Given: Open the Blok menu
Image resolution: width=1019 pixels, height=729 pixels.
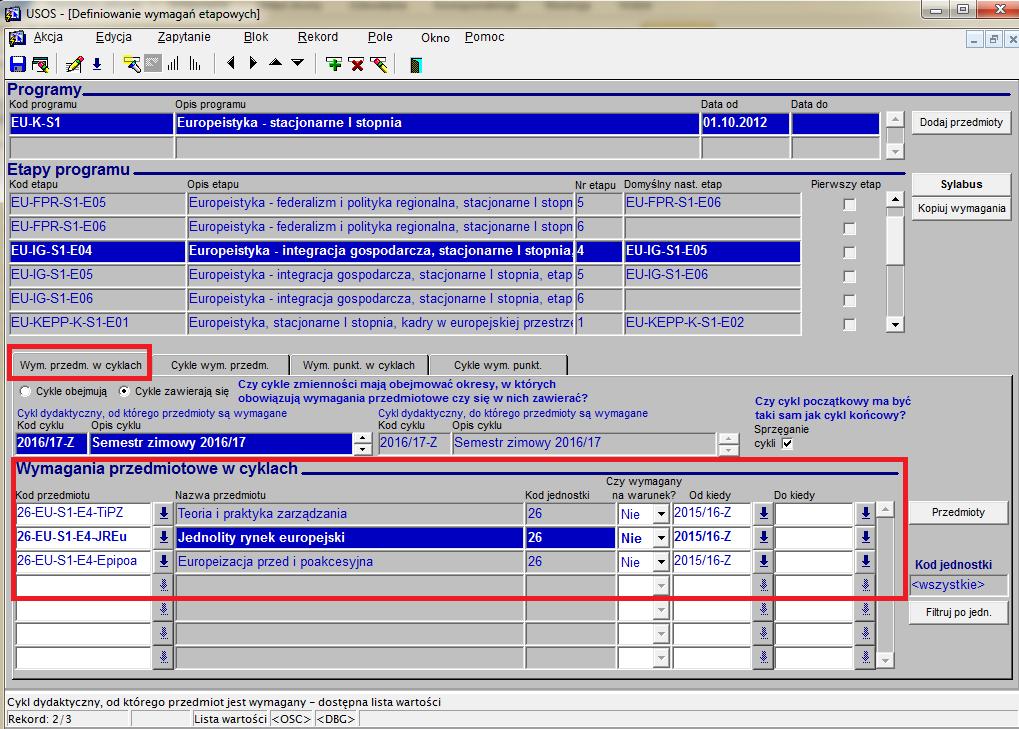Looking at the screenshot, I should tap(256, 37).
